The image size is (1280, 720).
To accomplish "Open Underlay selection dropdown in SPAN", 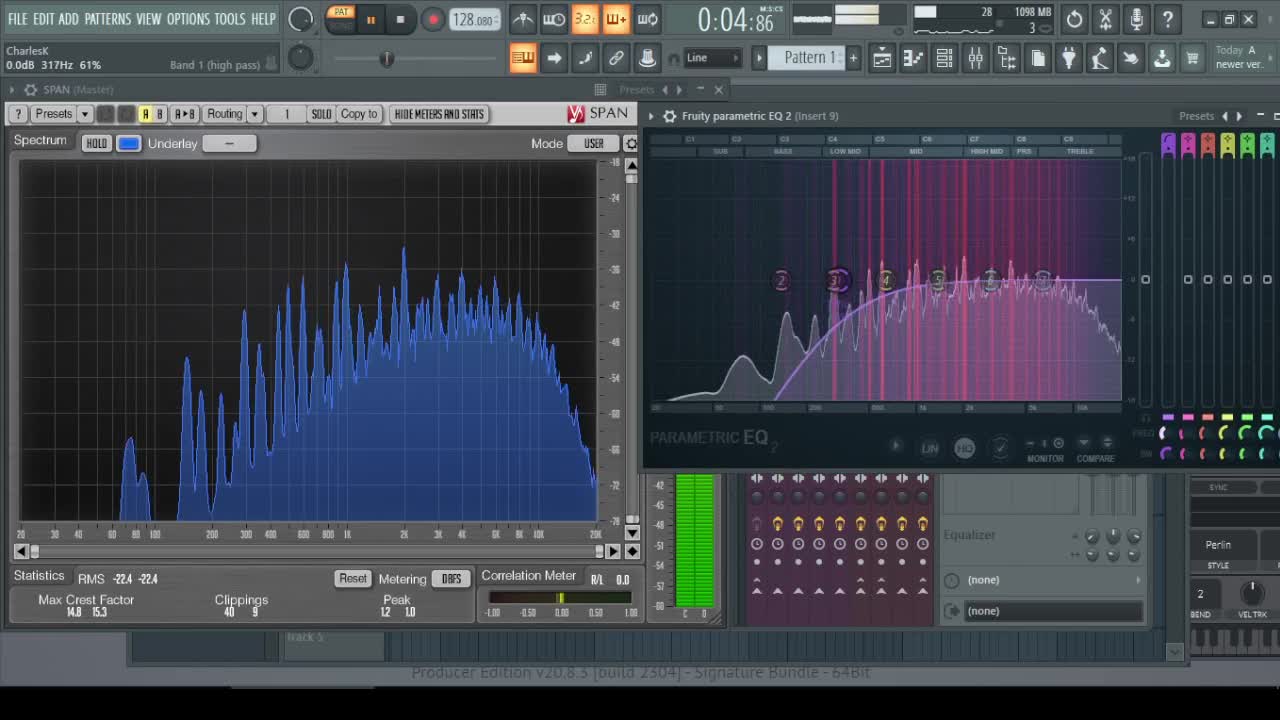I will (229, 143).
